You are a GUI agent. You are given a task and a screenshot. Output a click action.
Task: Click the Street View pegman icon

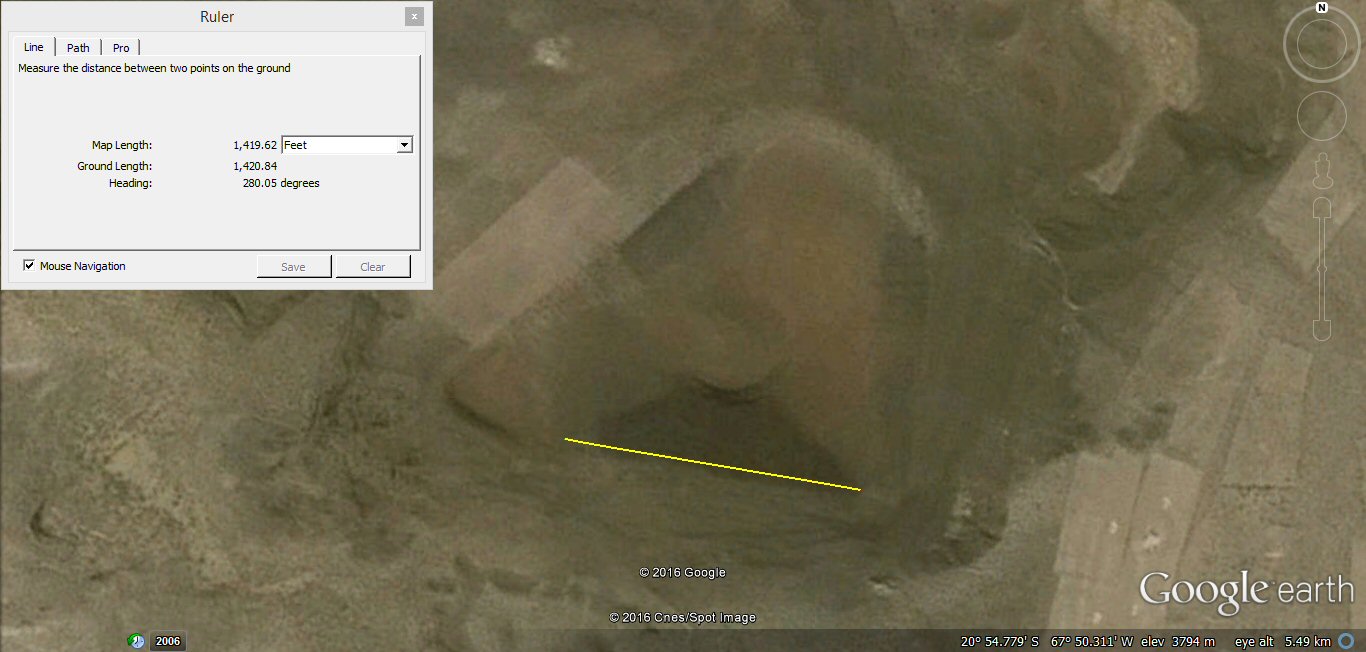click(x=1322, y=172)
